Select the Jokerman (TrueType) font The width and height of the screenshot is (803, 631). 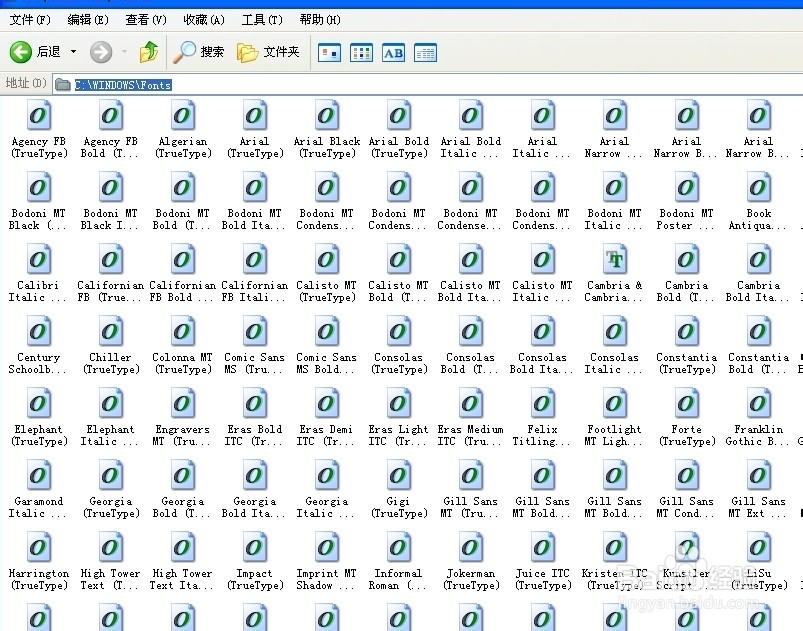[471, 562]
